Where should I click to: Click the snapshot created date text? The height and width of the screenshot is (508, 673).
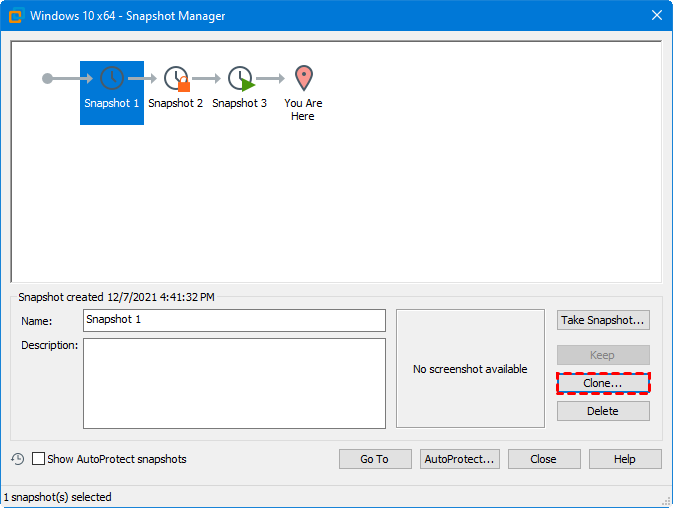coord(116,297)
